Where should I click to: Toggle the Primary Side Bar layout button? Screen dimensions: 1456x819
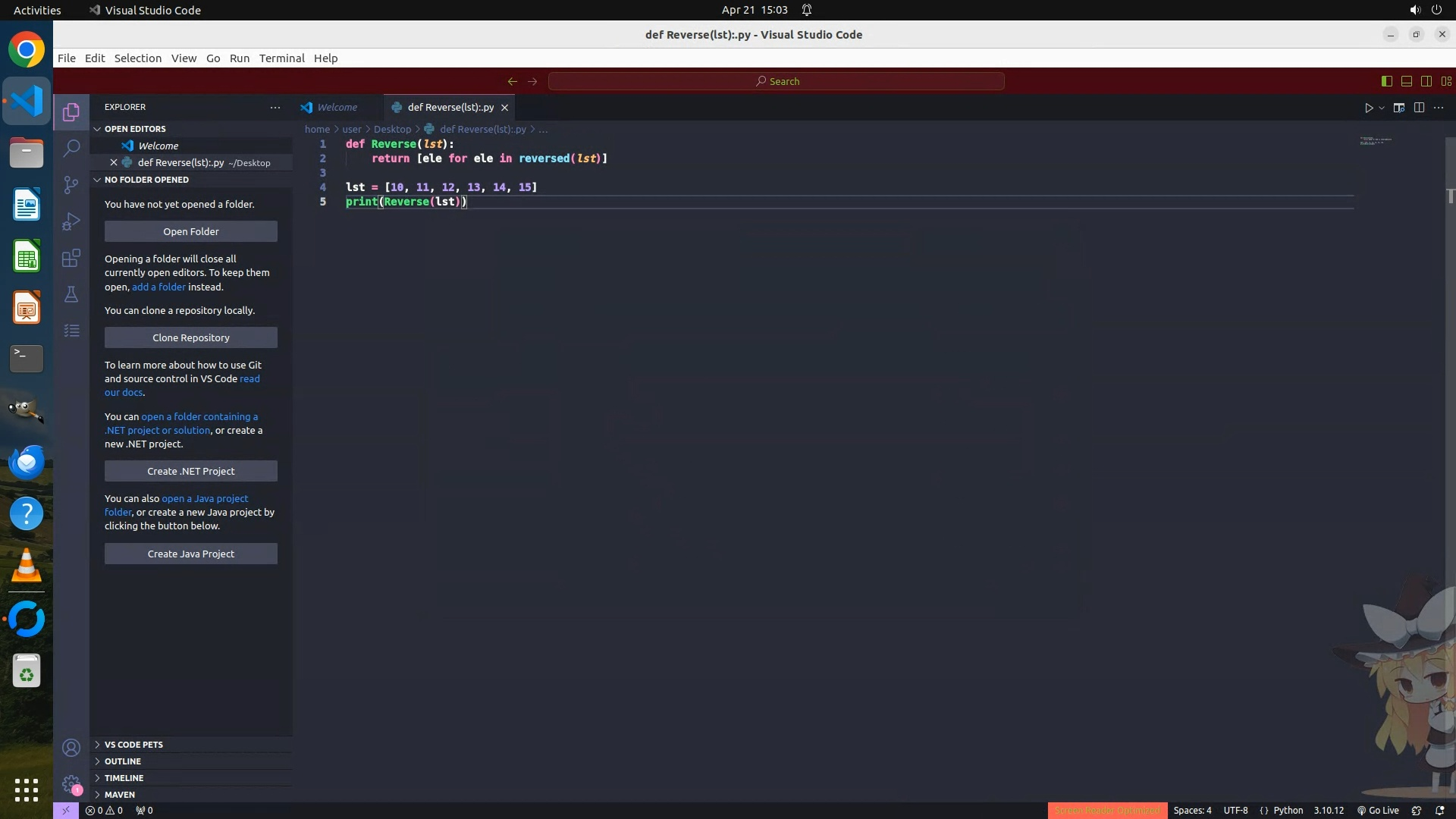(1386, 81)
